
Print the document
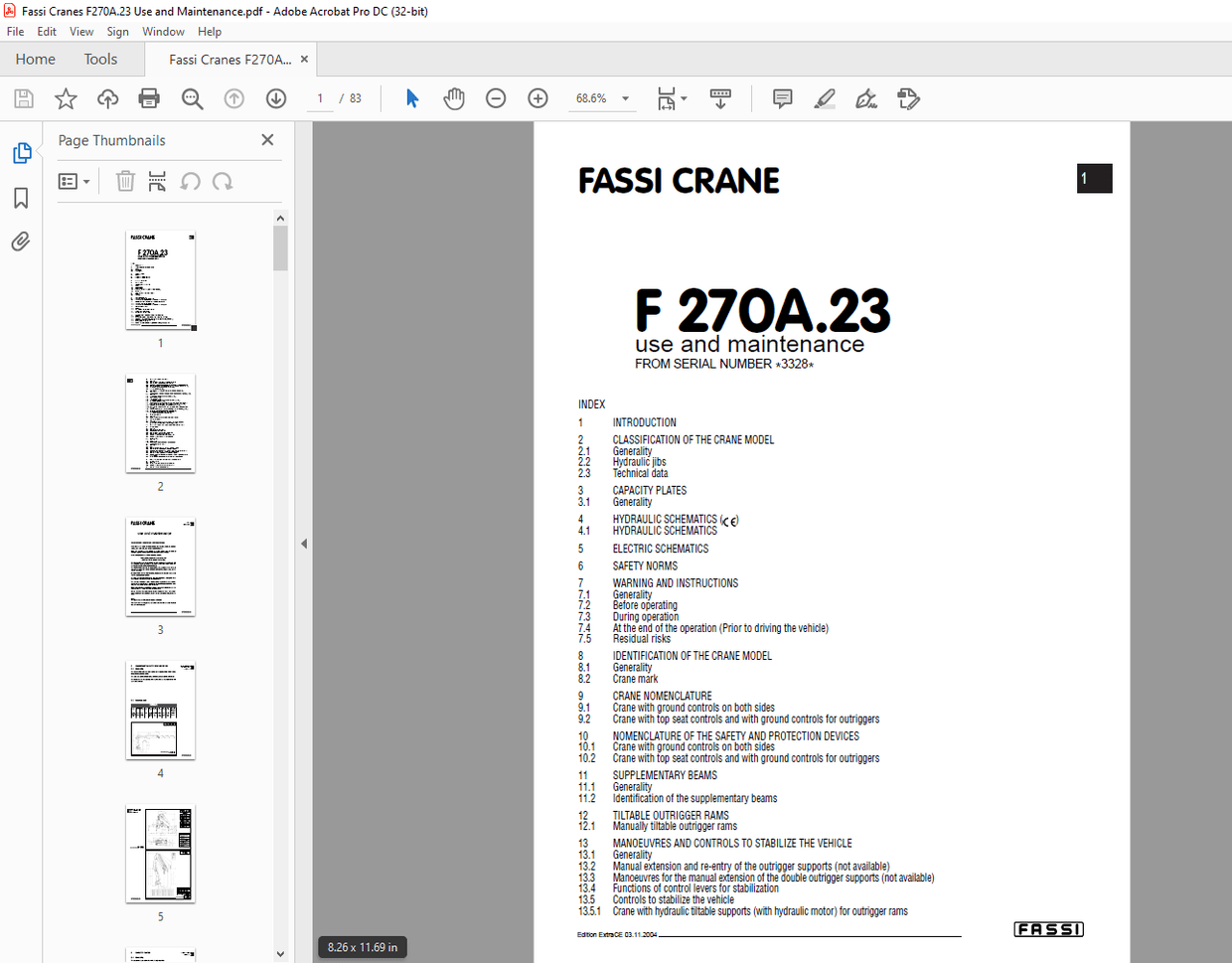pos(149,98)
